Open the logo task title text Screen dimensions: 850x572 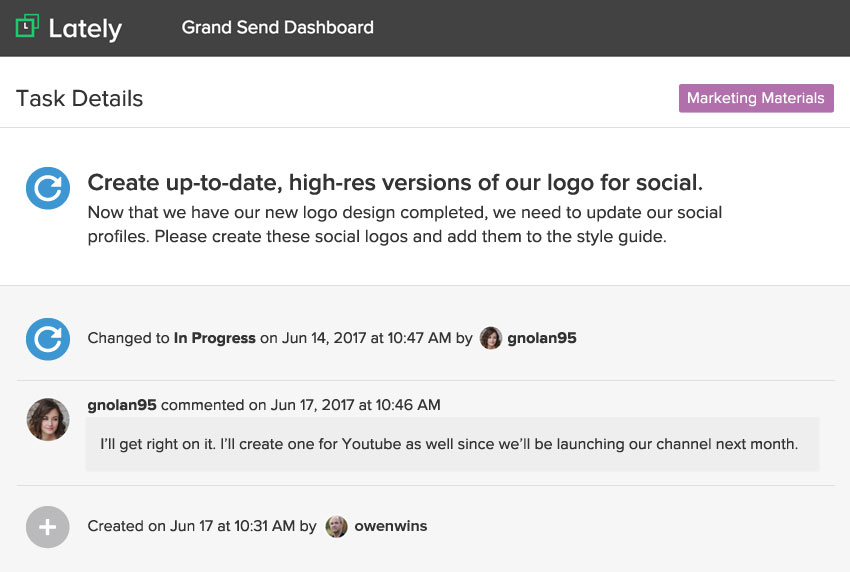(395, 182)
